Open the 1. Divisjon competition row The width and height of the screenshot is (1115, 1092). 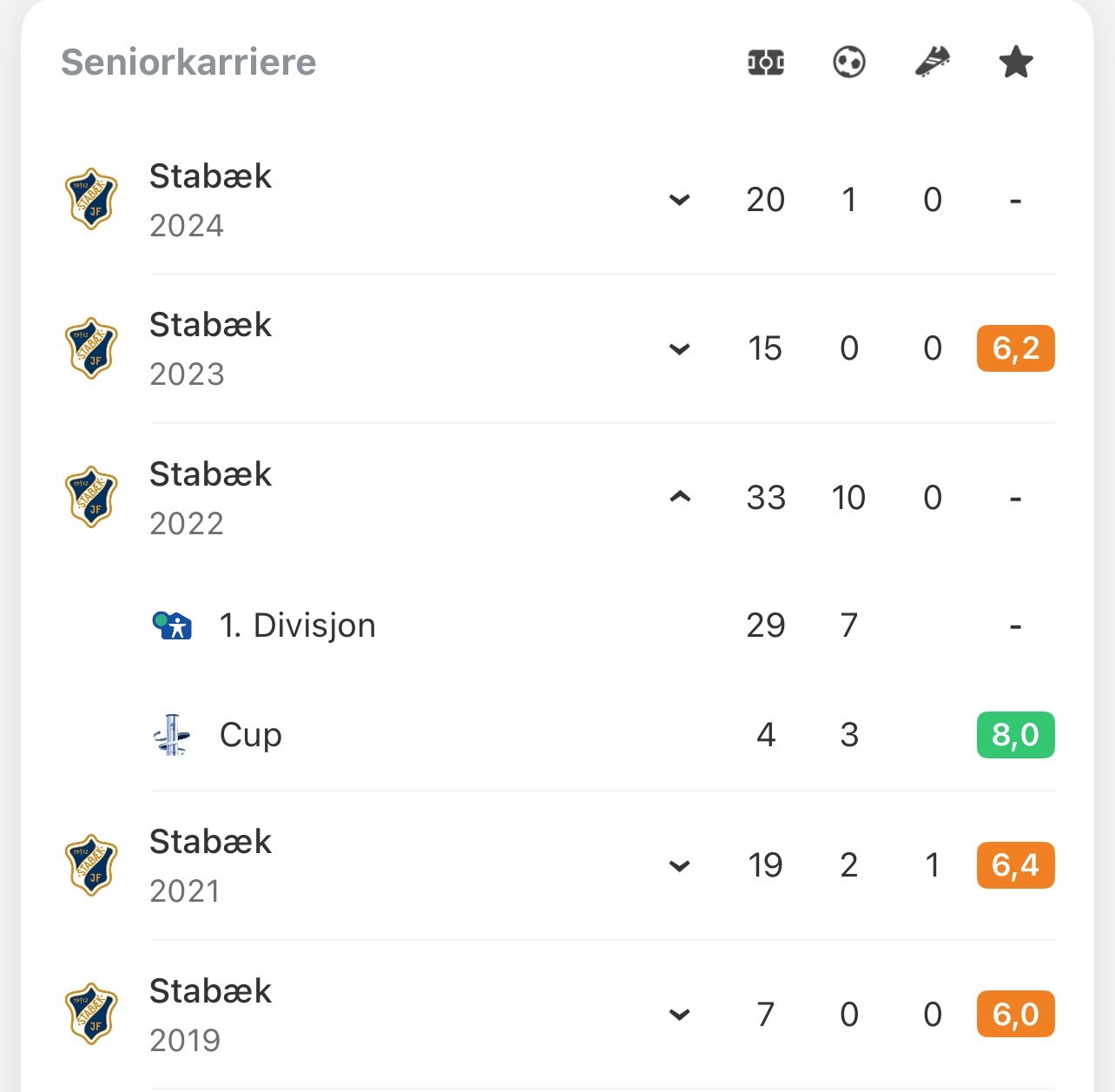(603, 625)
